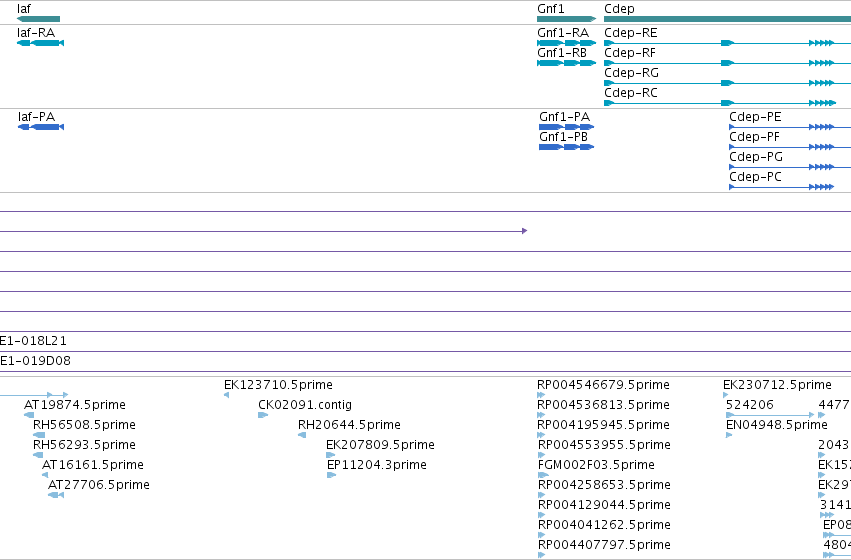Click the E1-018L21 clone label
Image resolution: width=851 pixels, height=560 pixels.
(33, 341)
